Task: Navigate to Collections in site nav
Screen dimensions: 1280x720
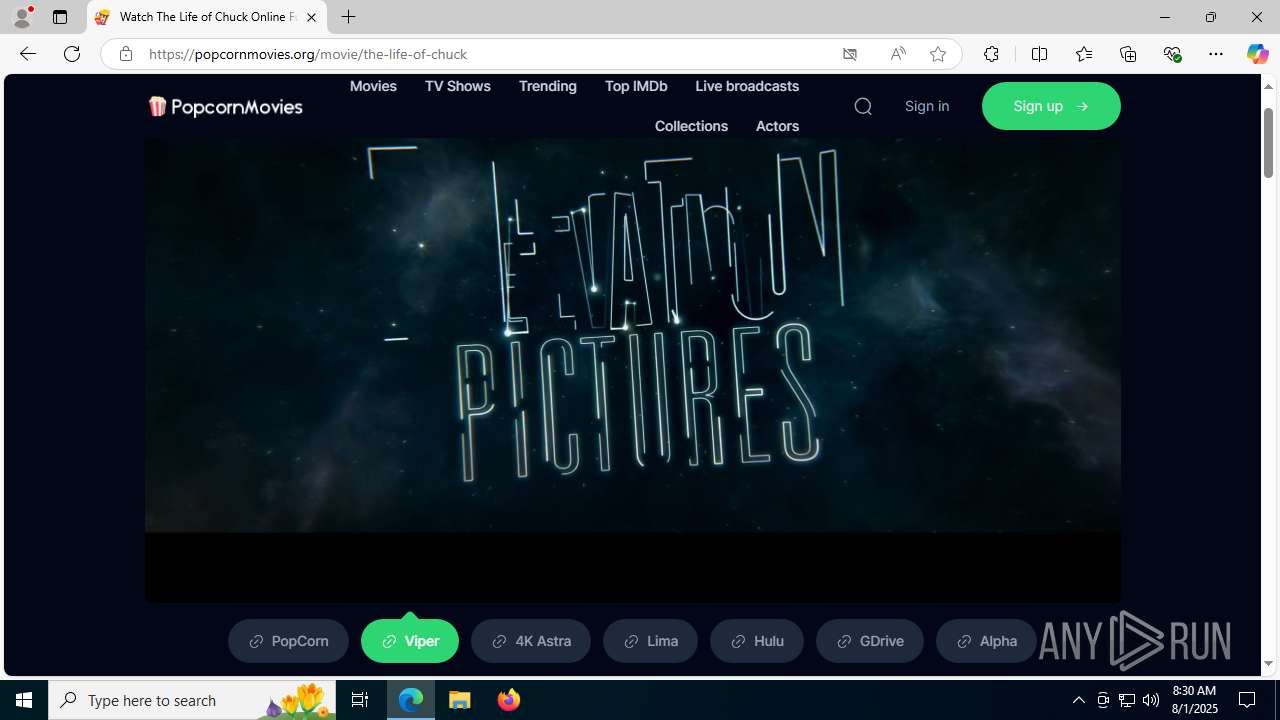Action: [x=691, y=126]
